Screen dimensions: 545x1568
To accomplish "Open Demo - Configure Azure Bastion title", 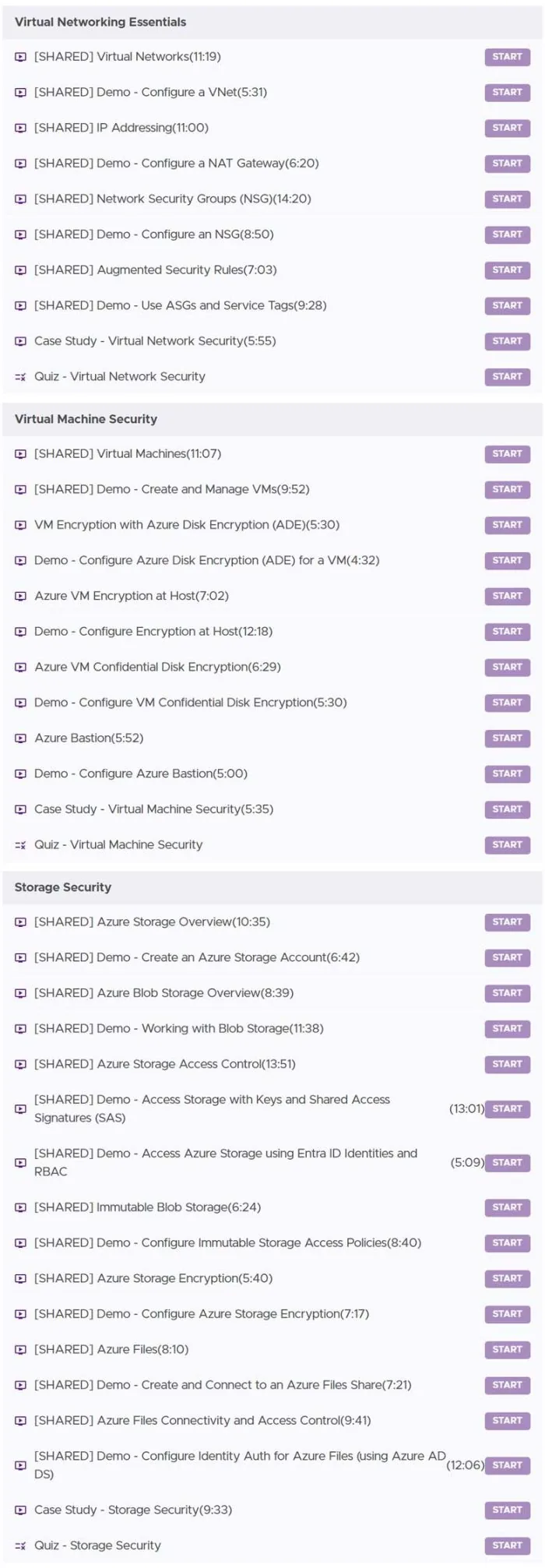I will point(141,774).
